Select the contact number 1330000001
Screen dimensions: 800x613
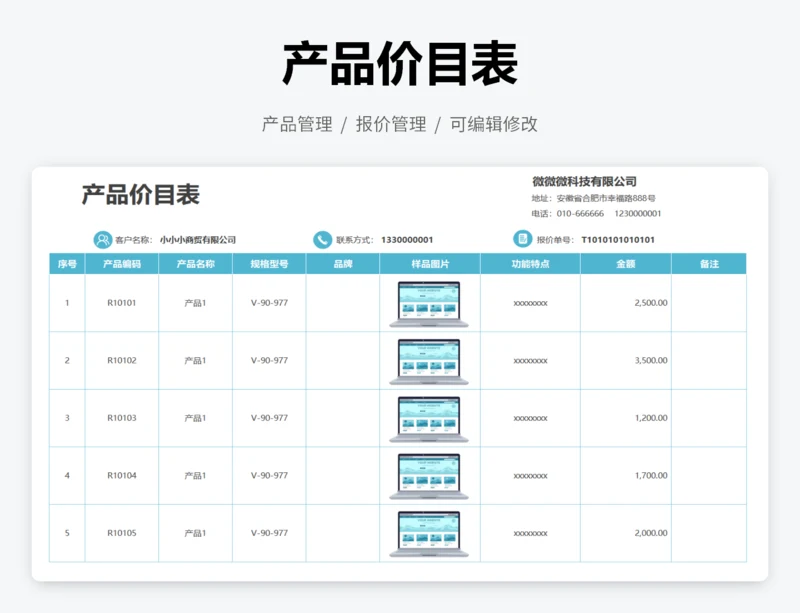click(407, 240)
